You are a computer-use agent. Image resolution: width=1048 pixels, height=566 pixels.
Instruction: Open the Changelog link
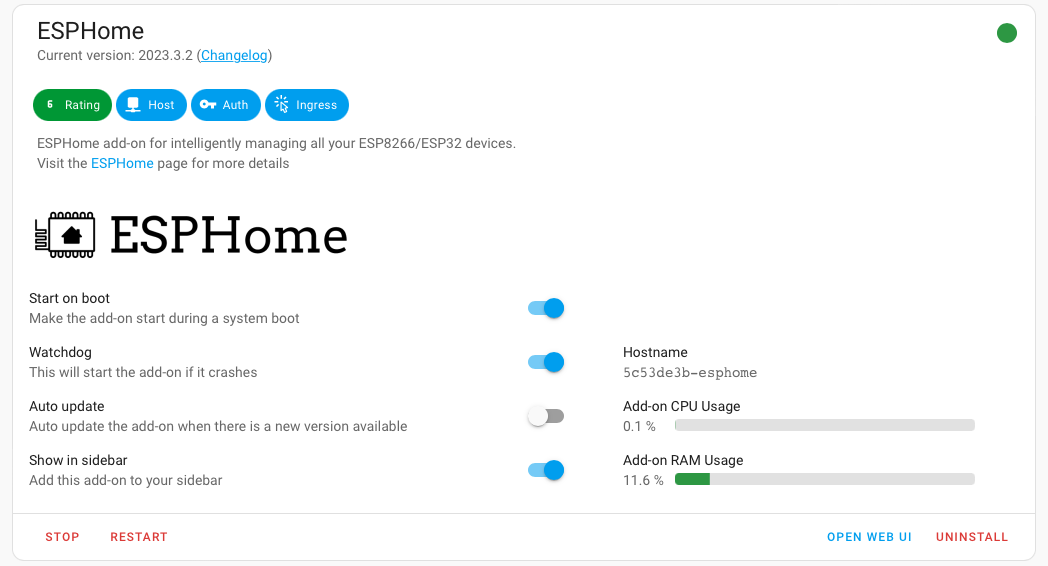coord(234,55)
